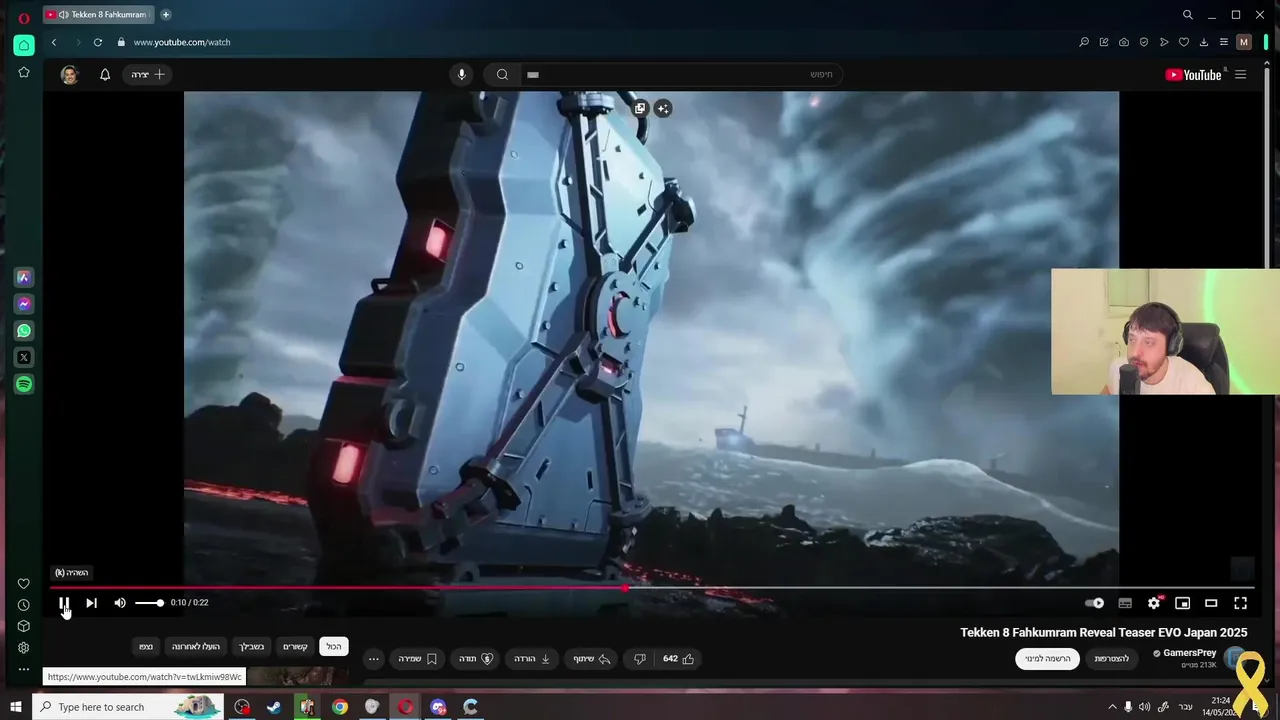Open X (Twitter) in Opera sidebar
1280x720 pixels.
point(24,357)
